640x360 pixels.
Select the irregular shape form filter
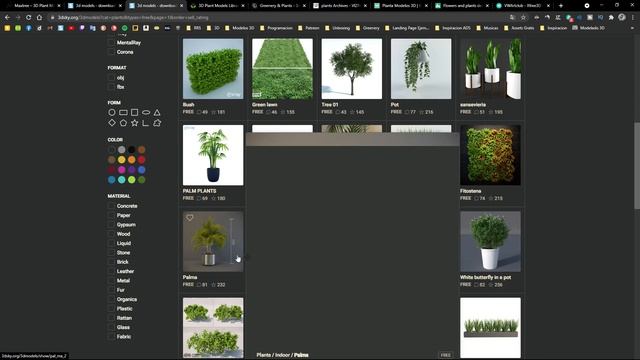click(x=157, y=123)
